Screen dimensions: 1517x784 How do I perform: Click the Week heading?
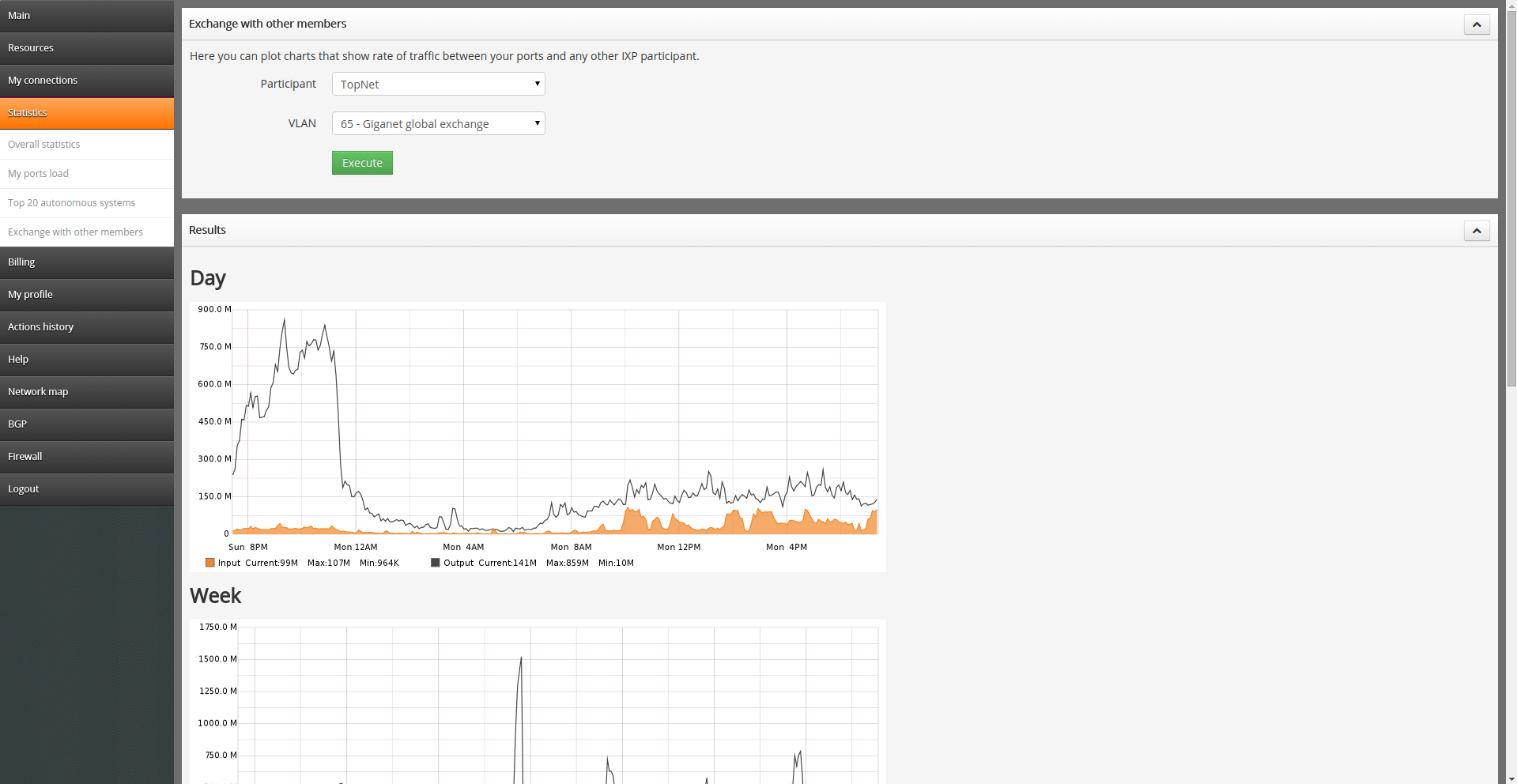pyautogui.click(x=215, y=596)
